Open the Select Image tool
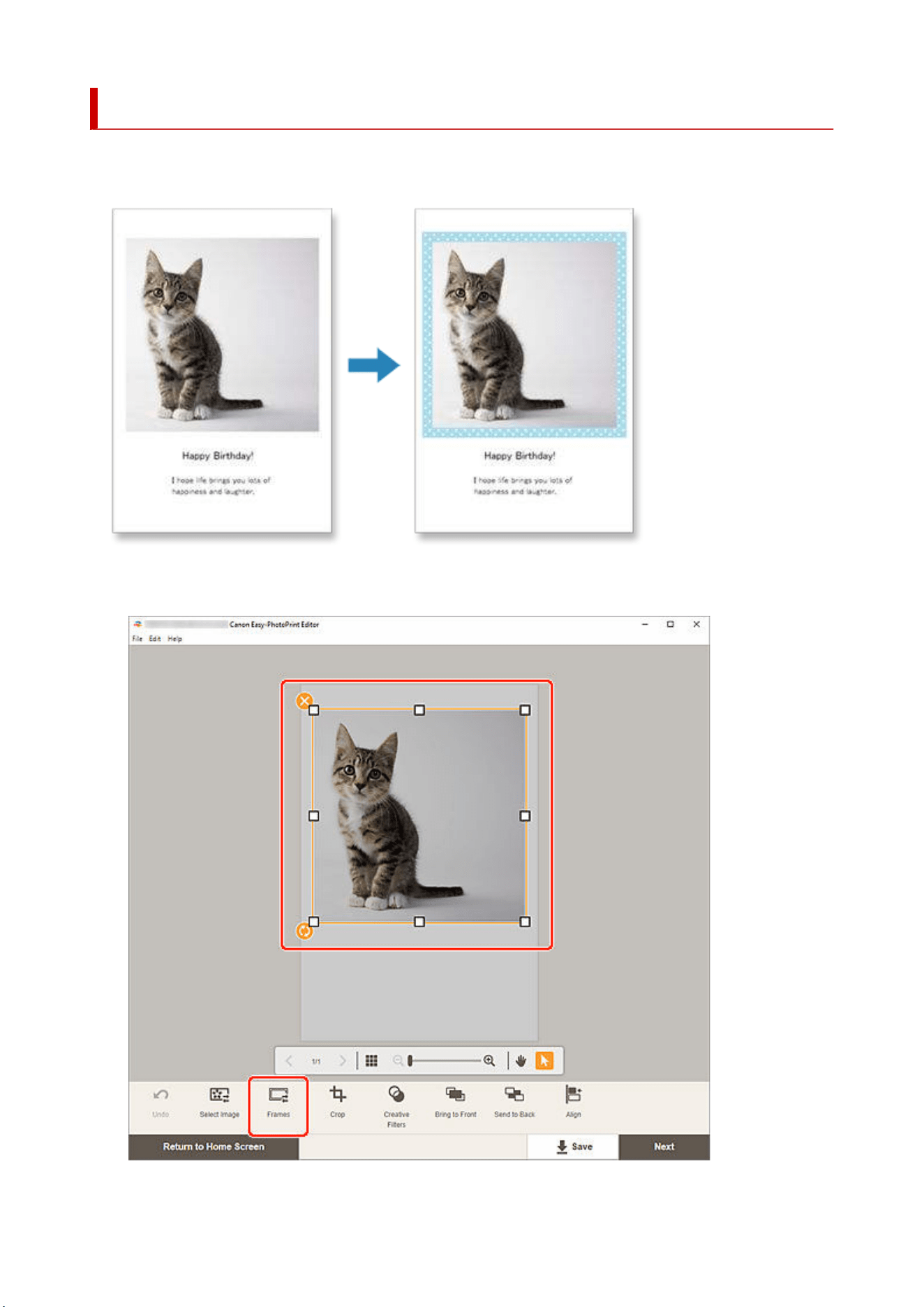The image size is (924, 1307). (219, 1102)
